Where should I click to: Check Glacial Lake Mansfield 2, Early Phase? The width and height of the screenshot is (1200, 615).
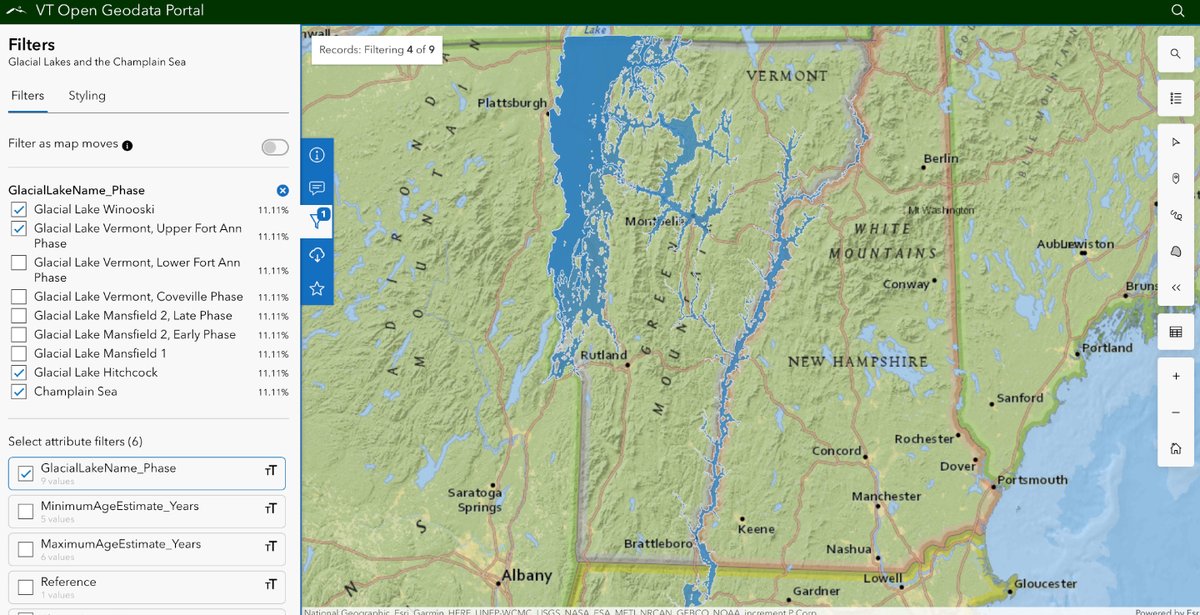point(18,335)
